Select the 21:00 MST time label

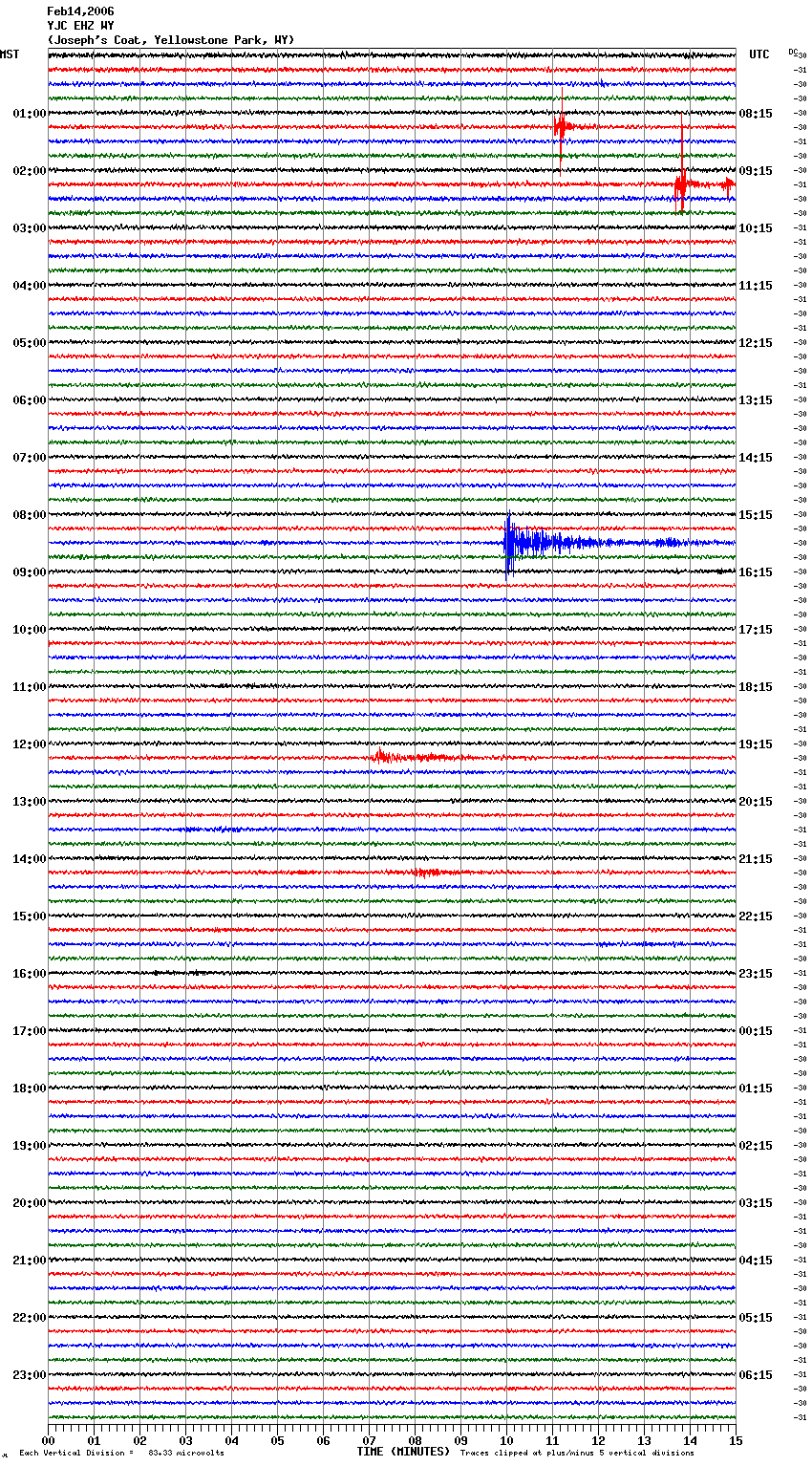point(30,1261)
